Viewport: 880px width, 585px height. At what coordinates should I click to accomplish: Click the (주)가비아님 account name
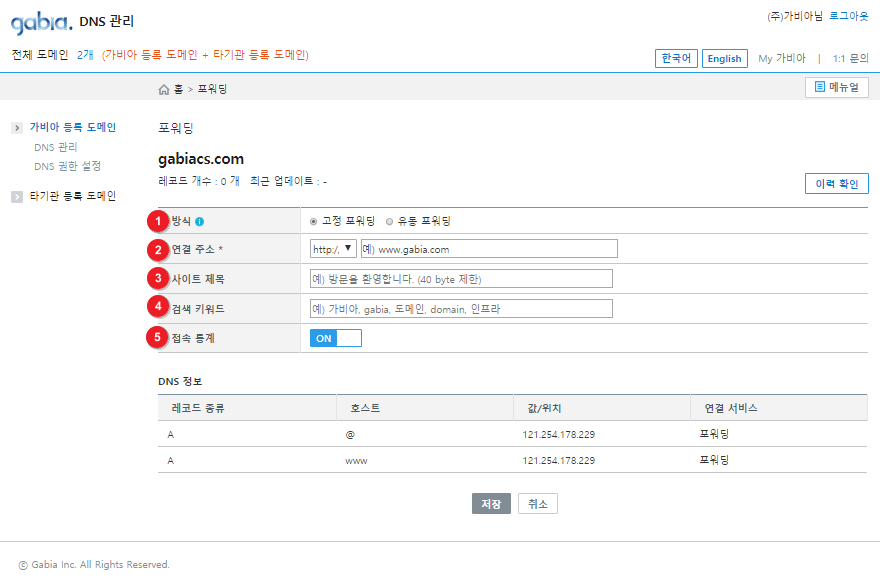(795, 16)
